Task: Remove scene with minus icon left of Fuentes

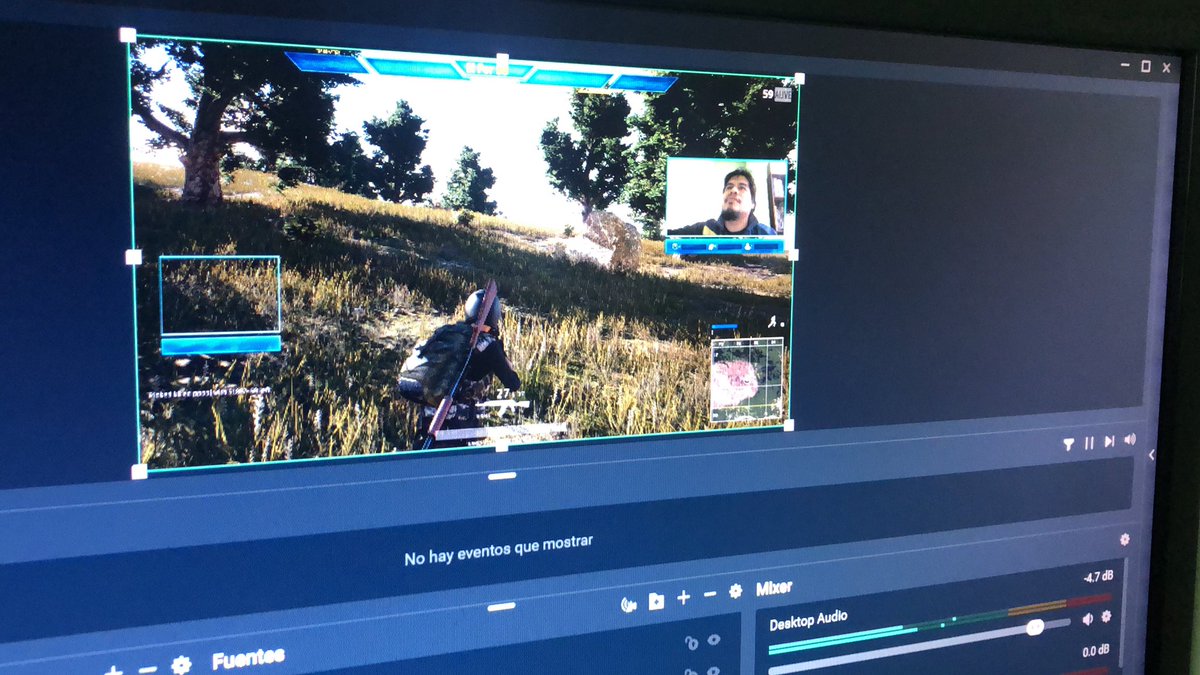Action: pos(146,669)
